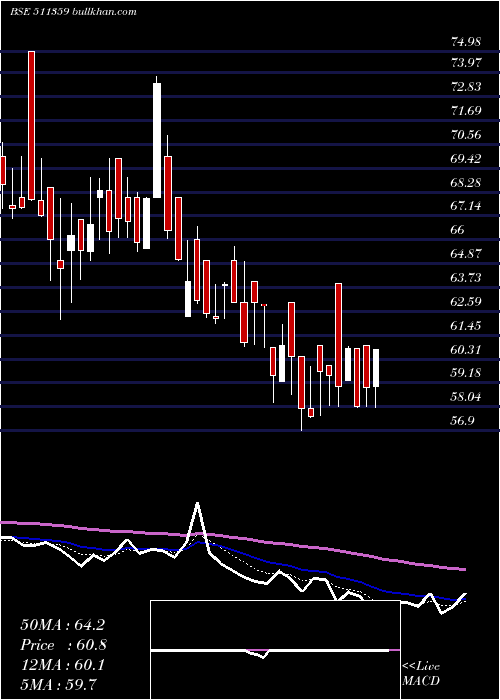This screenshot has width=500, height=700.
Task: Click the 72.83 price axis label
Action: [x=466, y=87]
